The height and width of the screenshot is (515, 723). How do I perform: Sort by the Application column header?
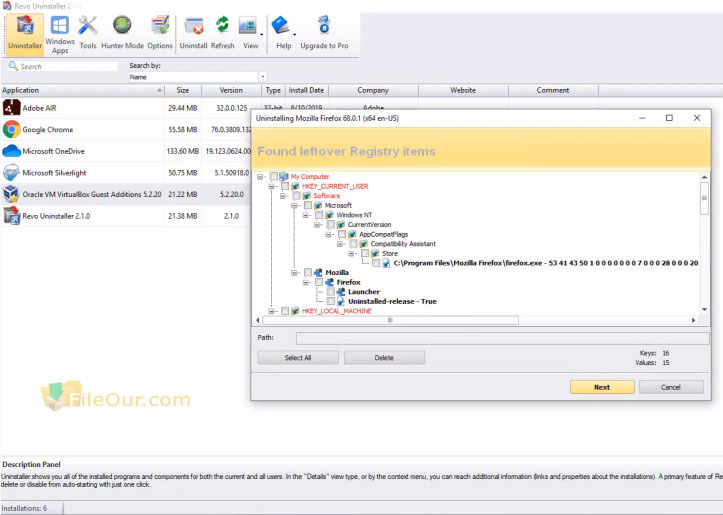click(x=82, y=90)
